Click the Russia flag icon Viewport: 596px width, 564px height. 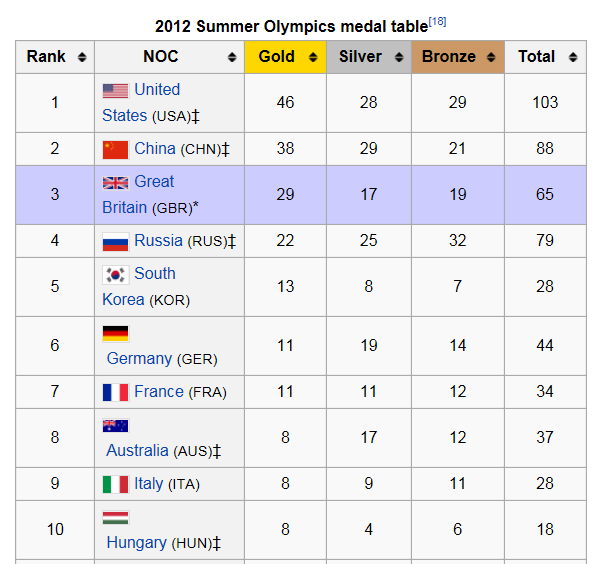click(x=116, y=242)
